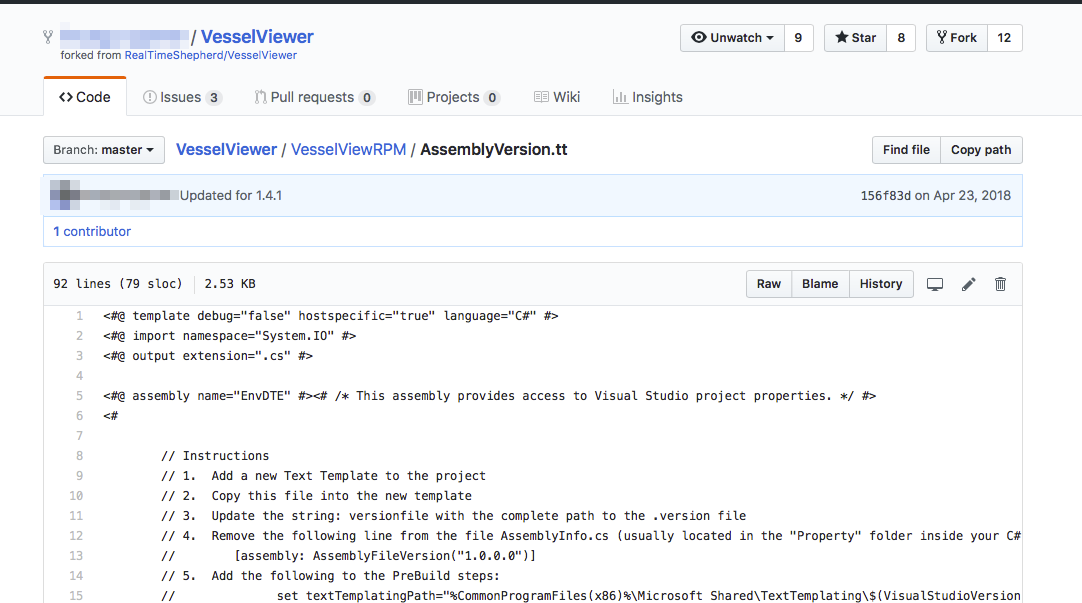Open the committer avatar thumbnail

pyautogui.click(x=65, y=195)
